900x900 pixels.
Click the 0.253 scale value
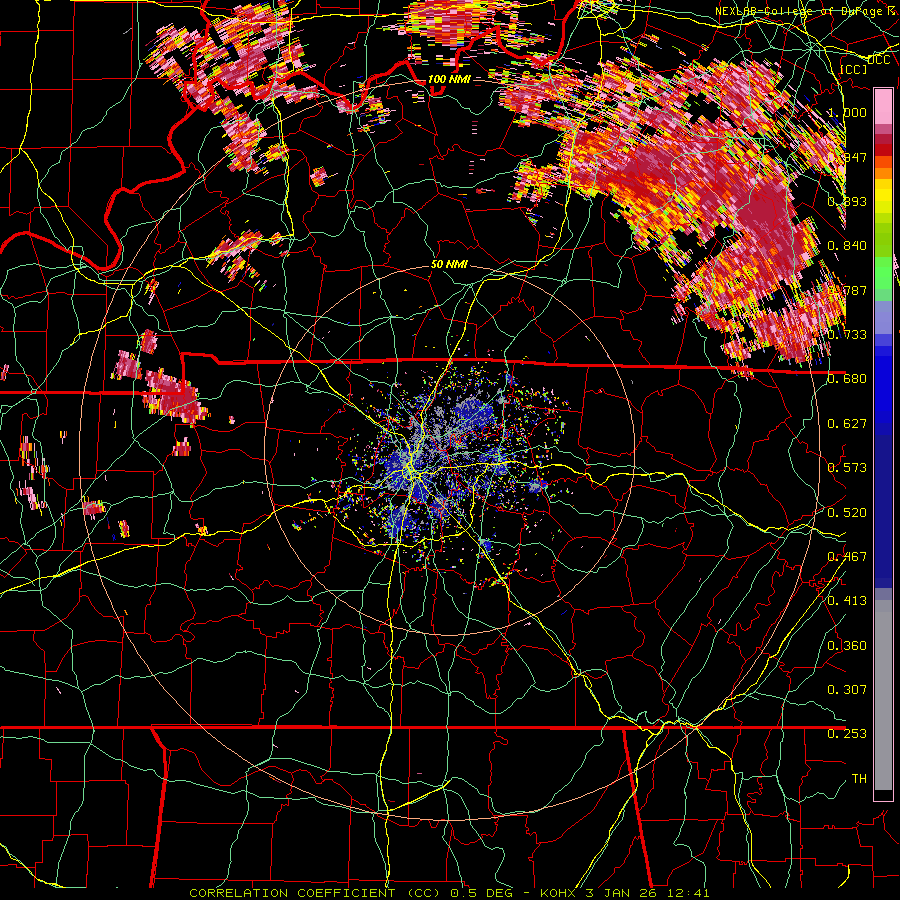pos(847,734)
